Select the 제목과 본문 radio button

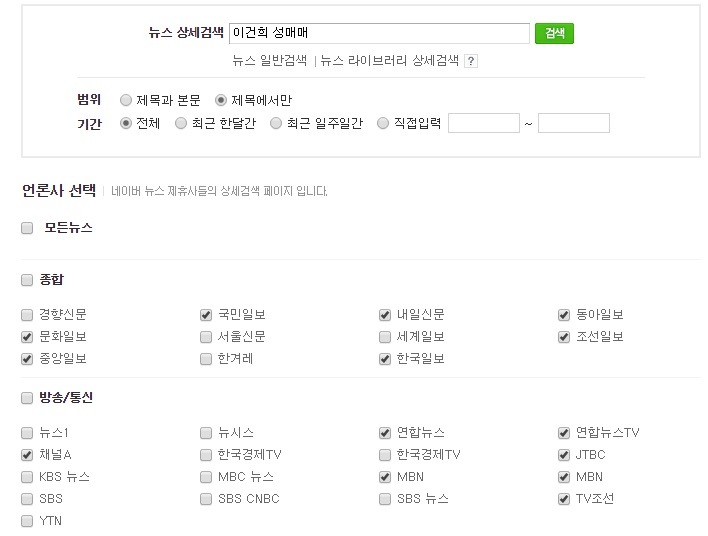126,100
